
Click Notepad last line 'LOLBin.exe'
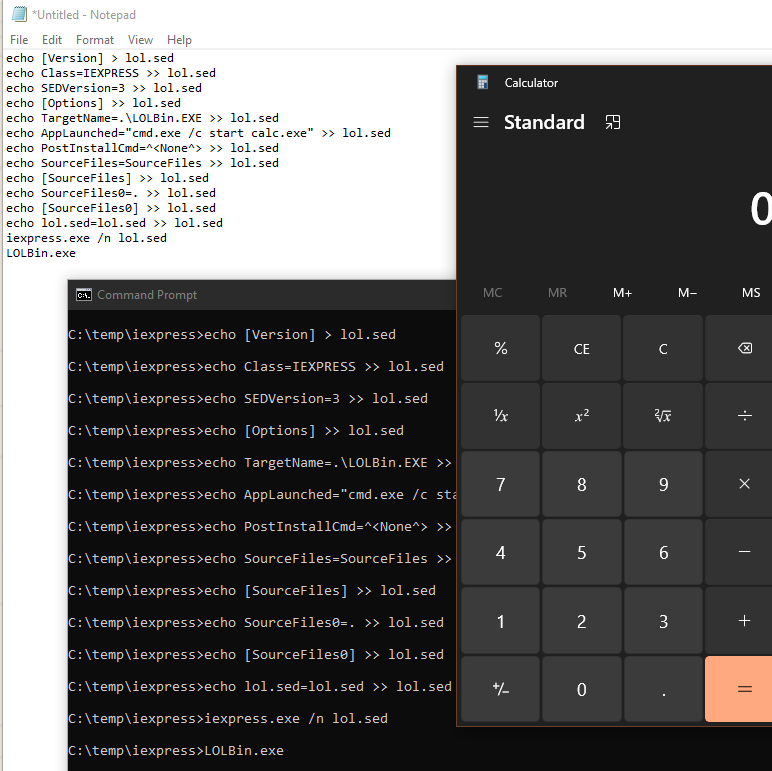tap(41, 253)
